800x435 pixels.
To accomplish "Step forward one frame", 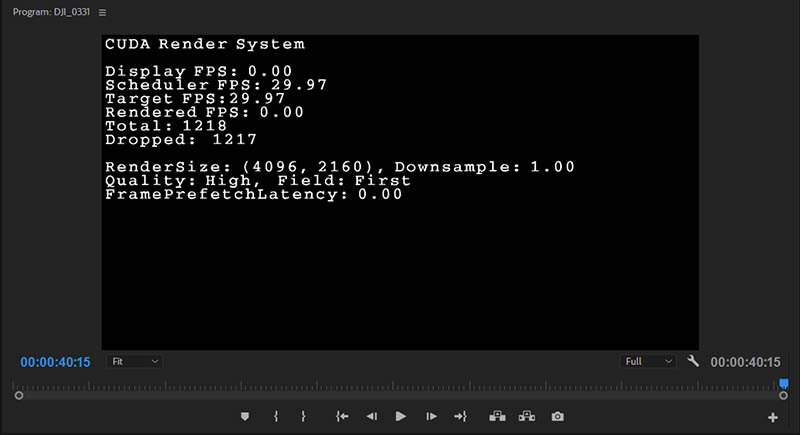I will click(431, 417).
